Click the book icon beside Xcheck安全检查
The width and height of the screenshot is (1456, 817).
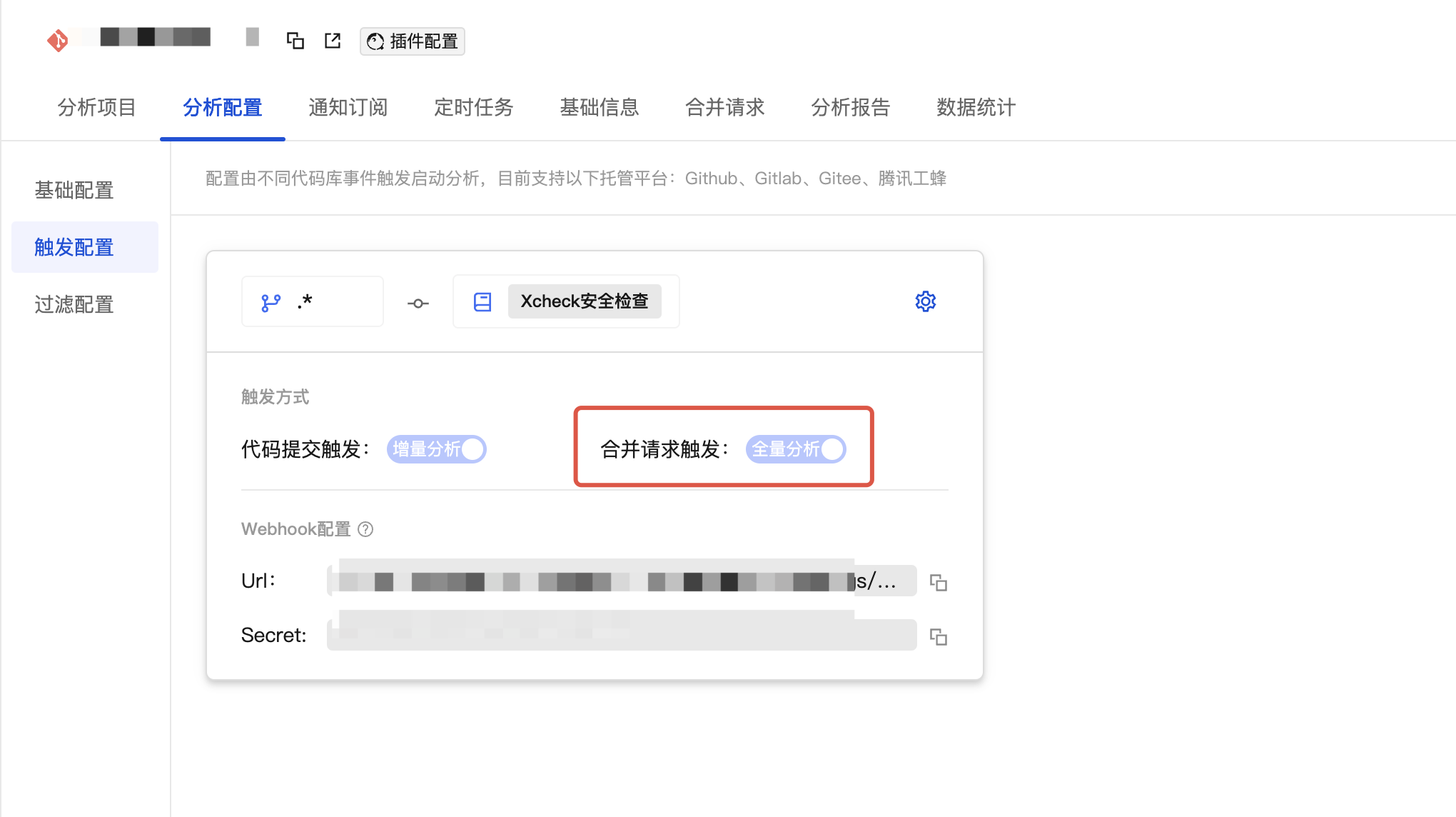point(482,302)
